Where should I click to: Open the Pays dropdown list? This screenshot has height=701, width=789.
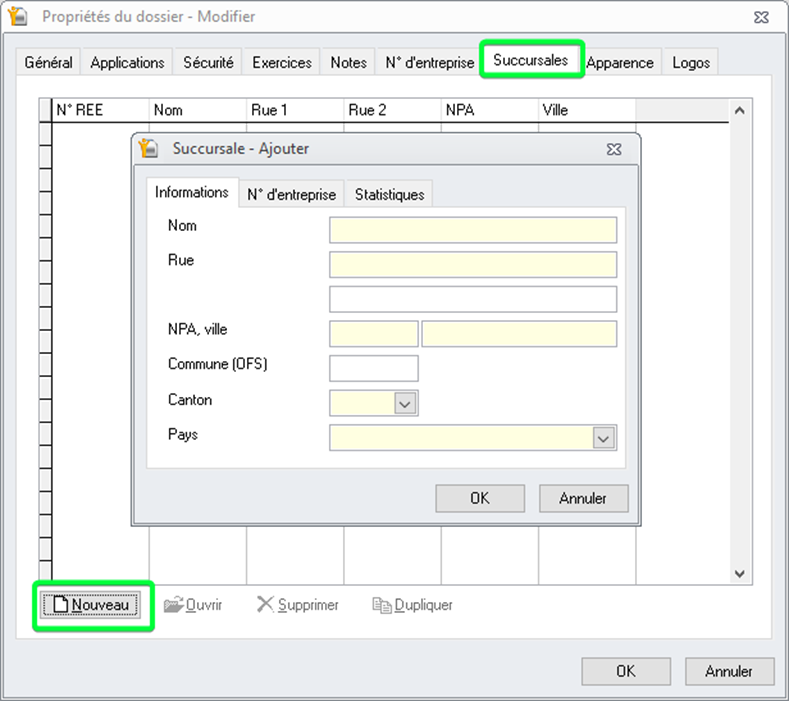[603, 438]
